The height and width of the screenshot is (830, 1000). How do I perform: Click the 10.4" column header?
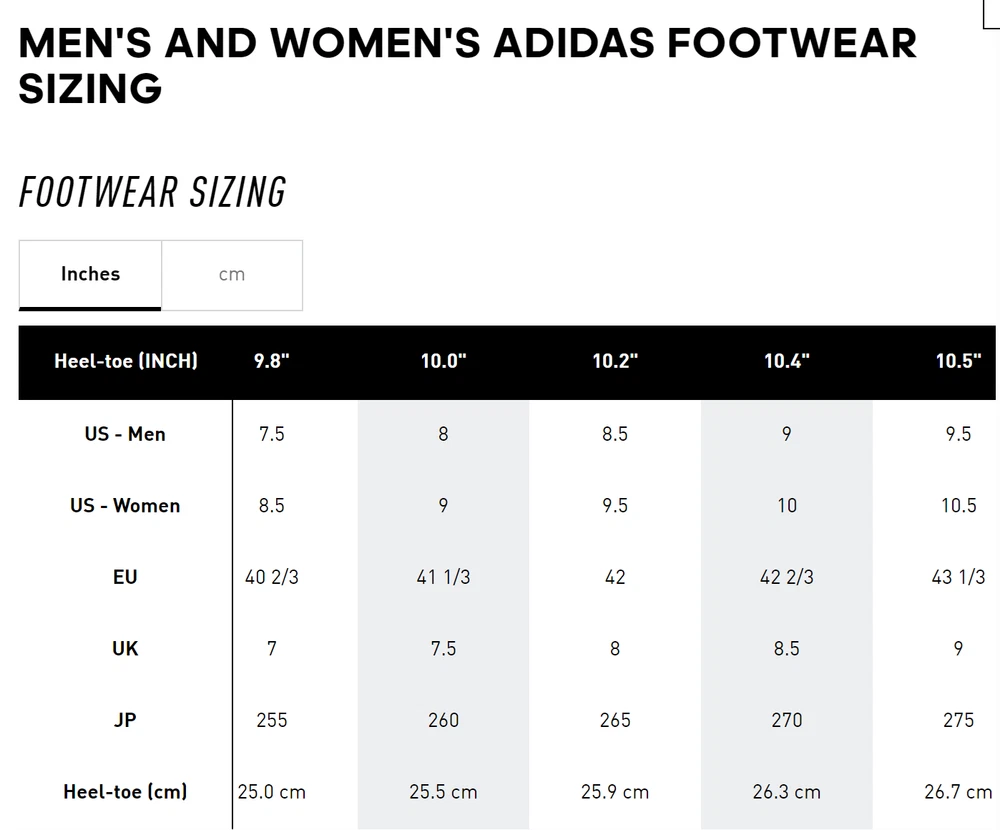tap(787, 362)
